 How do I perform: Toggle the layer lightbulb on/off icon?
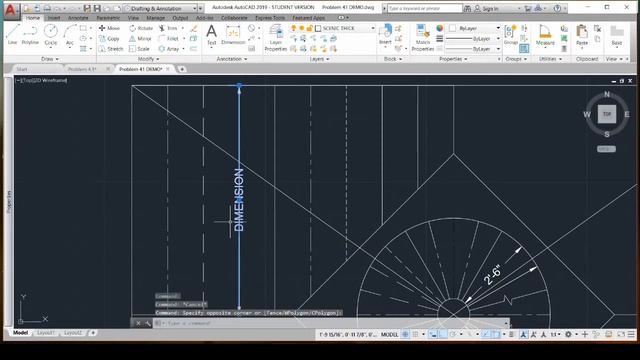tap(293, 28)
